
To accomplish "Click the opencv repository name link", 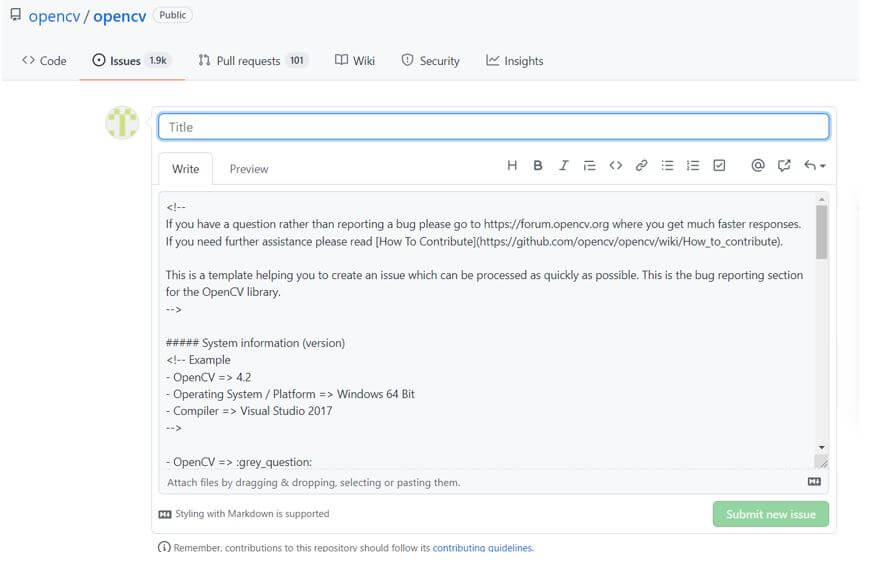I will pos(119,16).
